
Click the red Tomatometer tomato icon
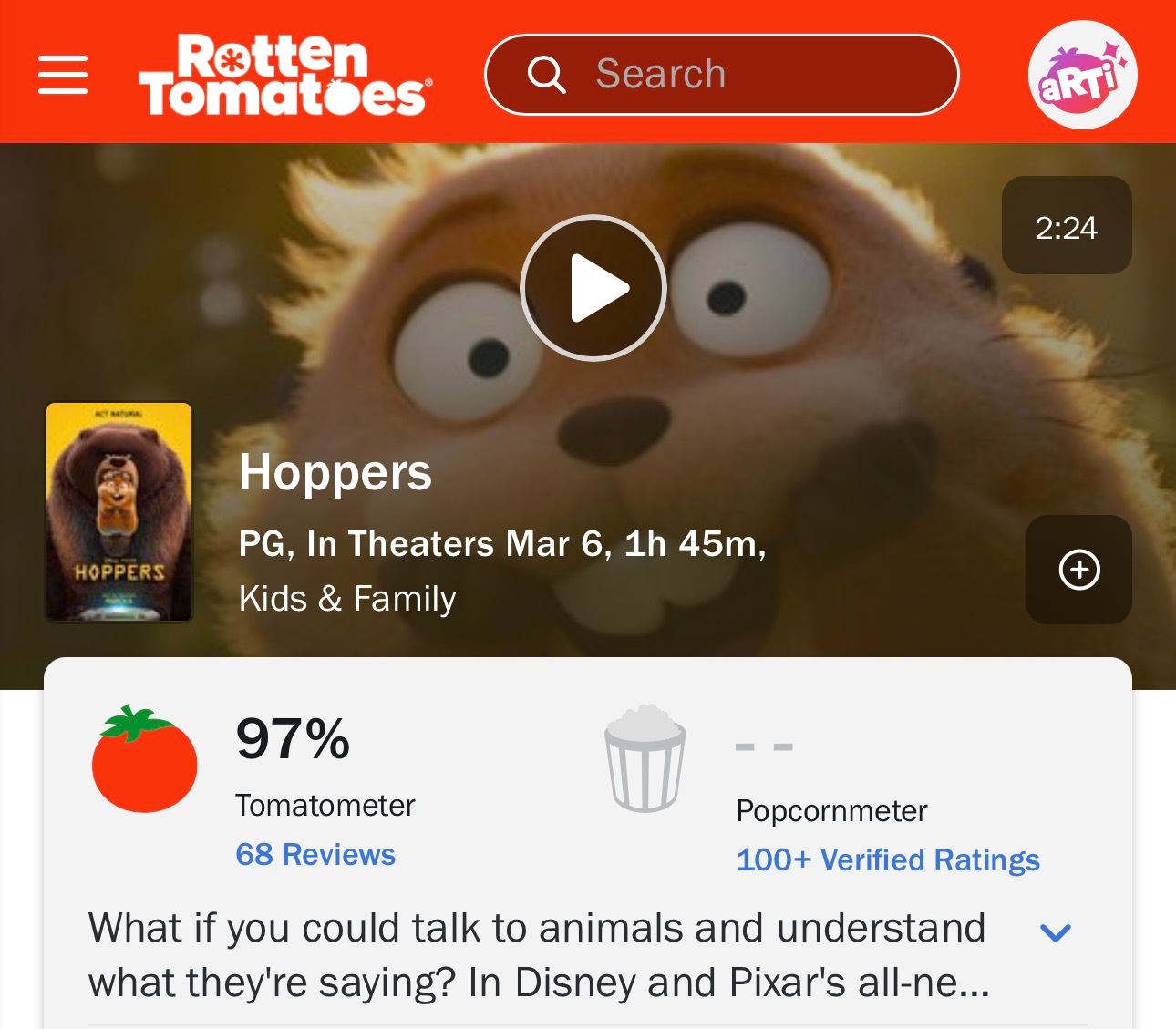[144, 758]
